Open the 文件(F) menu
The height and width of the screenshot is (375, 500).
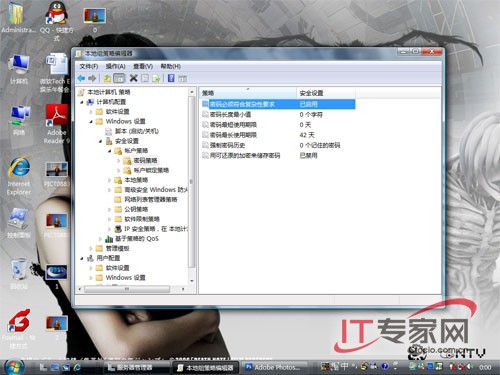[89, 66]
